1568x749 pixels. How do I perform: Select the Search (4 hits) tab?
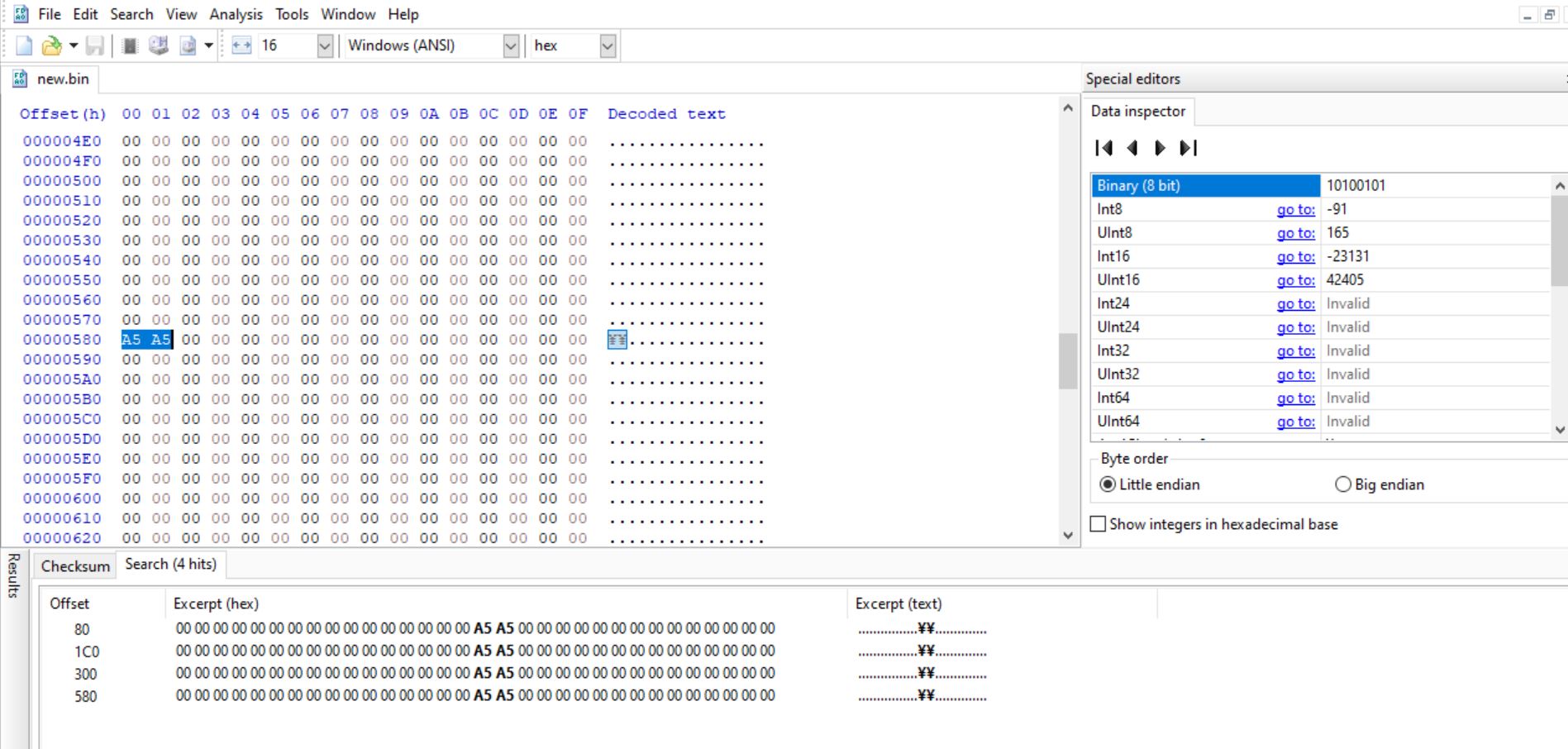pyautogui.click(x=171, y=564)
